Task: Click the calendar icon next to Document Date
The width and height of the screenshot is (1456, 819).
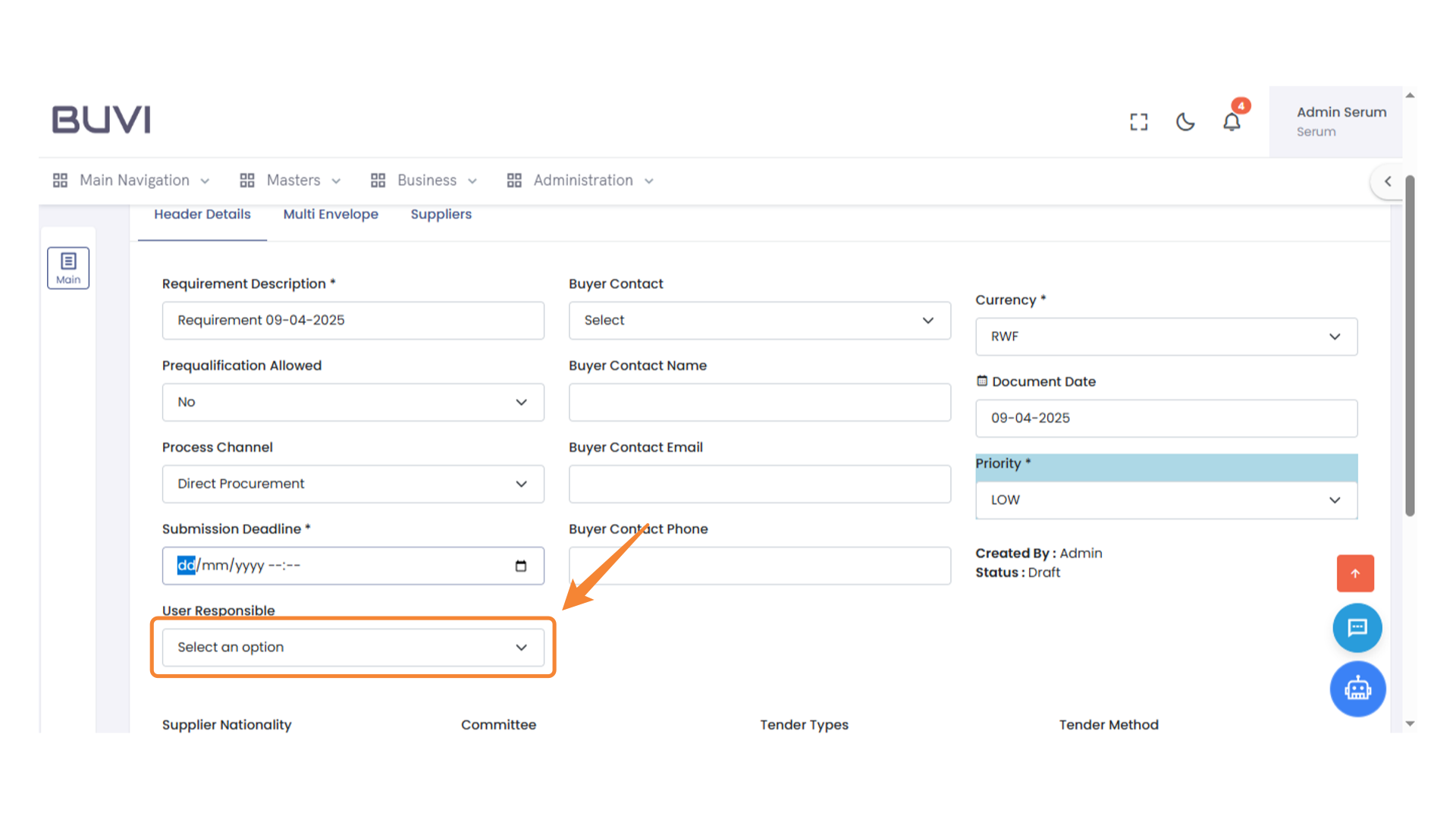Action: [x=982, y=381]
